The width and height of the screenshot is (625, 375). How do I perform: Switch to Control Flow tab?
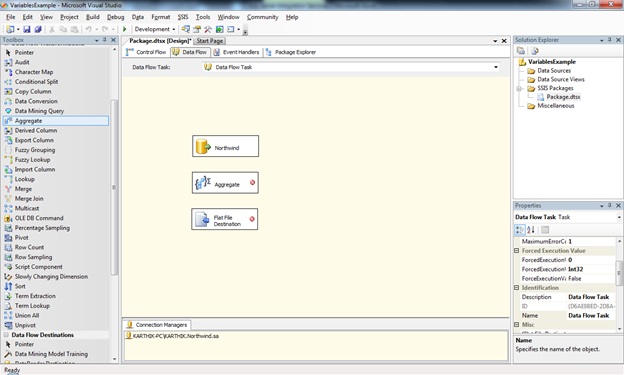click(x=146, y=52)
